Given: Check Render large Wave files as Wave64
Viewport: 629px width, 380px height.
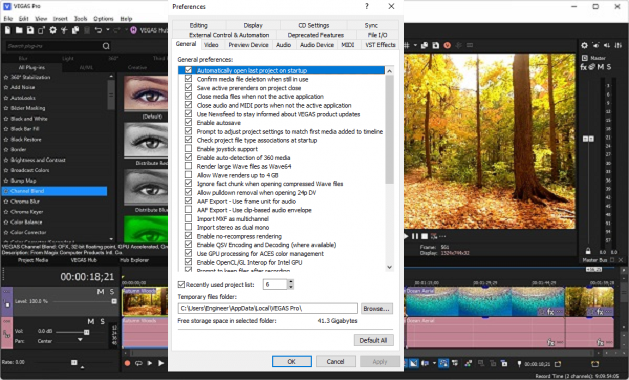Looking at the screenshot, I should tap(188, 166).
